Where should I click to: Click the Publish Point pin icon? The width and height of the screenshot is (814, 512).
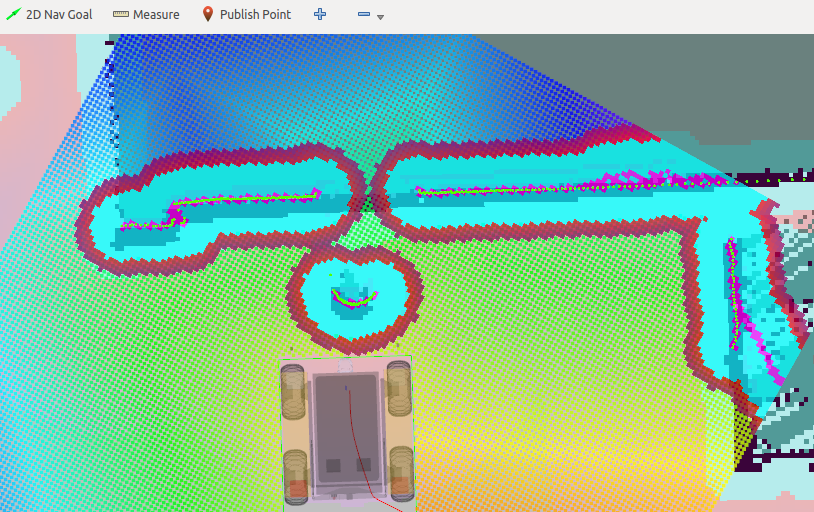[x=208, y=15]
